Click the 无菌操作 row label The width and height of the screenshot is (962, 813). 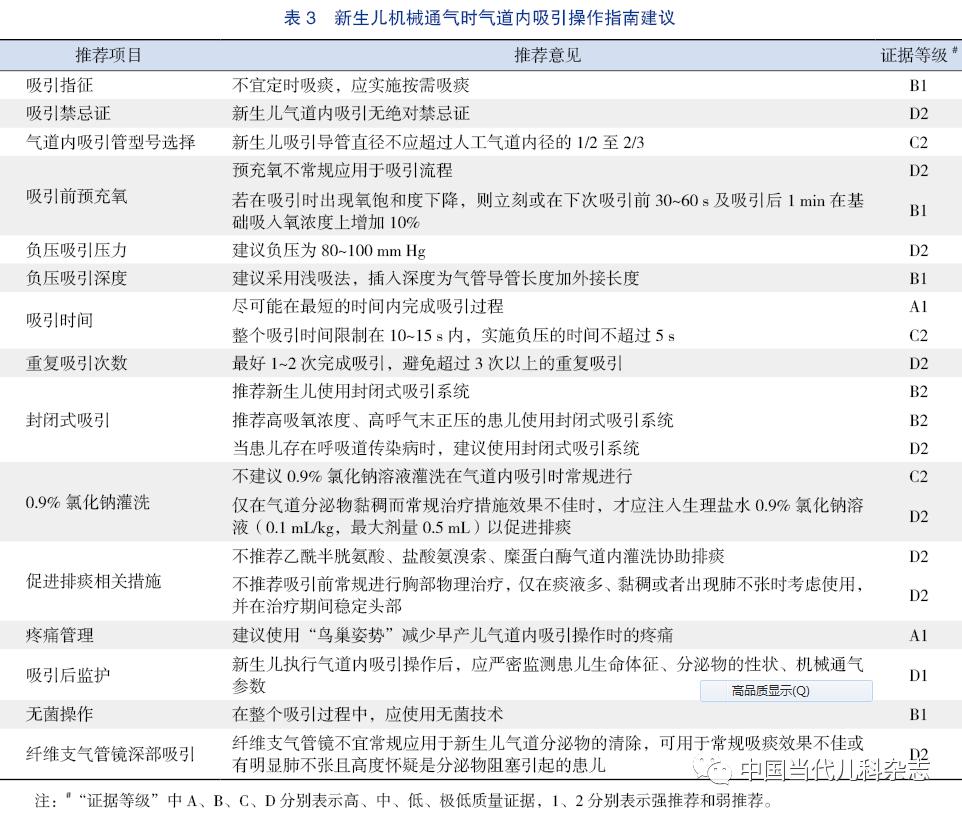point(60,714)
